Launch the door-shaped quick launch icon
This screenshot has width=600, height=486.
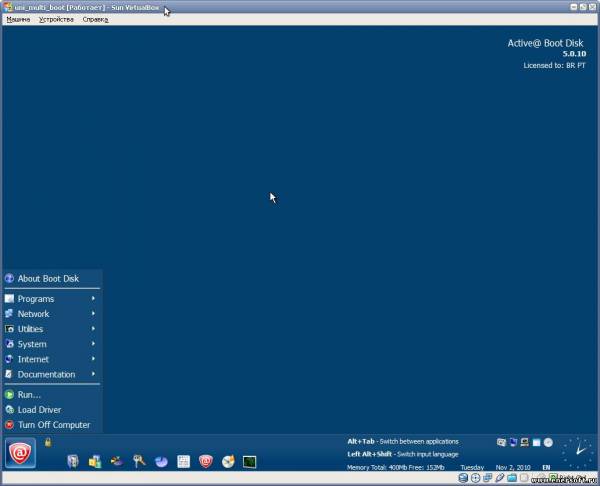tap(73, 462)
